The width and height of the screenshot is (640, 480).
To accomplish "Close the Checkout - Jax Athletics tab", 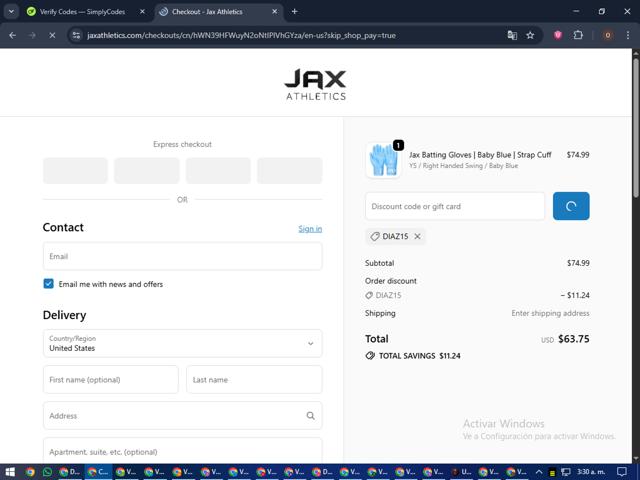I will tap(275, 11).
